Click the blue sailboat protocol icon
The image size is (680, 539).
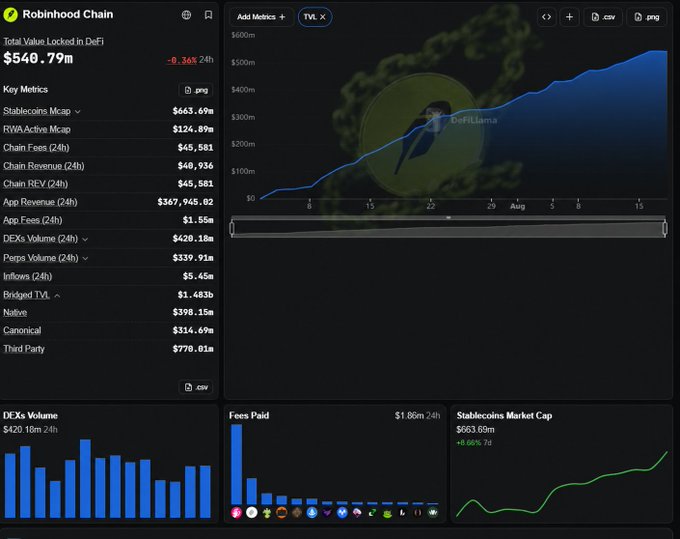click(x=312, y=513)
